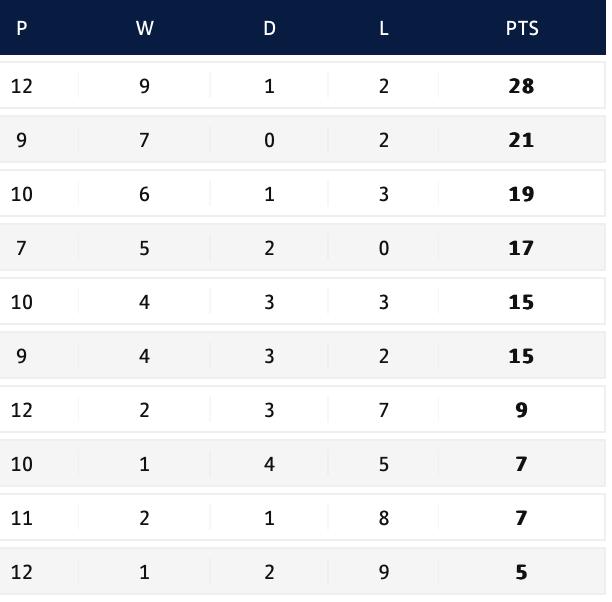Select the 0 draws cell in the 21-point row
This screenshot has height=602, width=612.
coord(269,140)
